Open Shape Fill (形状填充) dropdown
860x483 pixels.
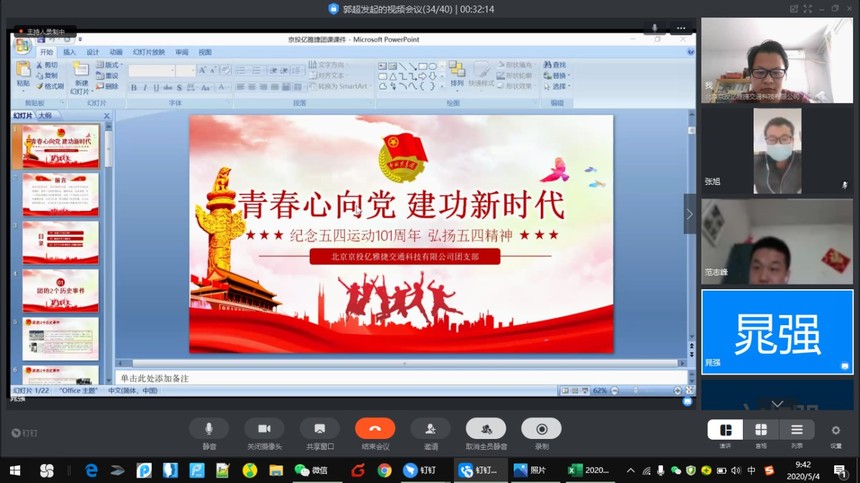coord(515,65)
